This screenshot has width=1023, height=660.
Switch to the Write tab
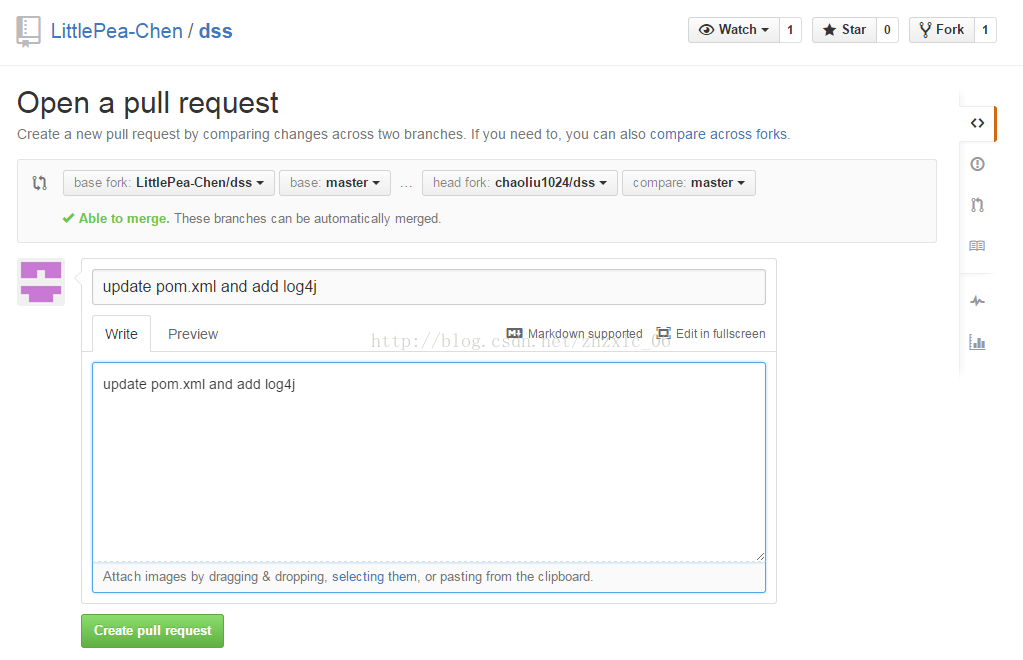(x=121, y=334)
